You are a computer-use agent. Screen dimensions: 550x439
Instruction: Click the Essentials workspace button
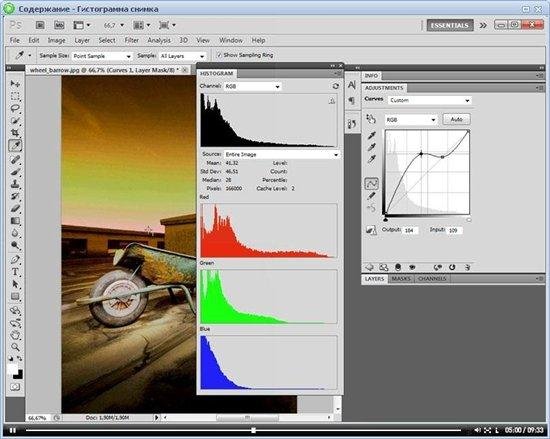(x=450, y=25)
